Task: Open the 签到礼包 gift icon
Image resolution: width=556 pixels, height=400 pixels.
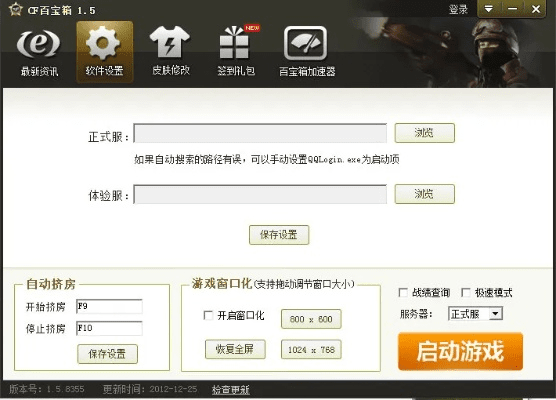Action: click(236, 51)
